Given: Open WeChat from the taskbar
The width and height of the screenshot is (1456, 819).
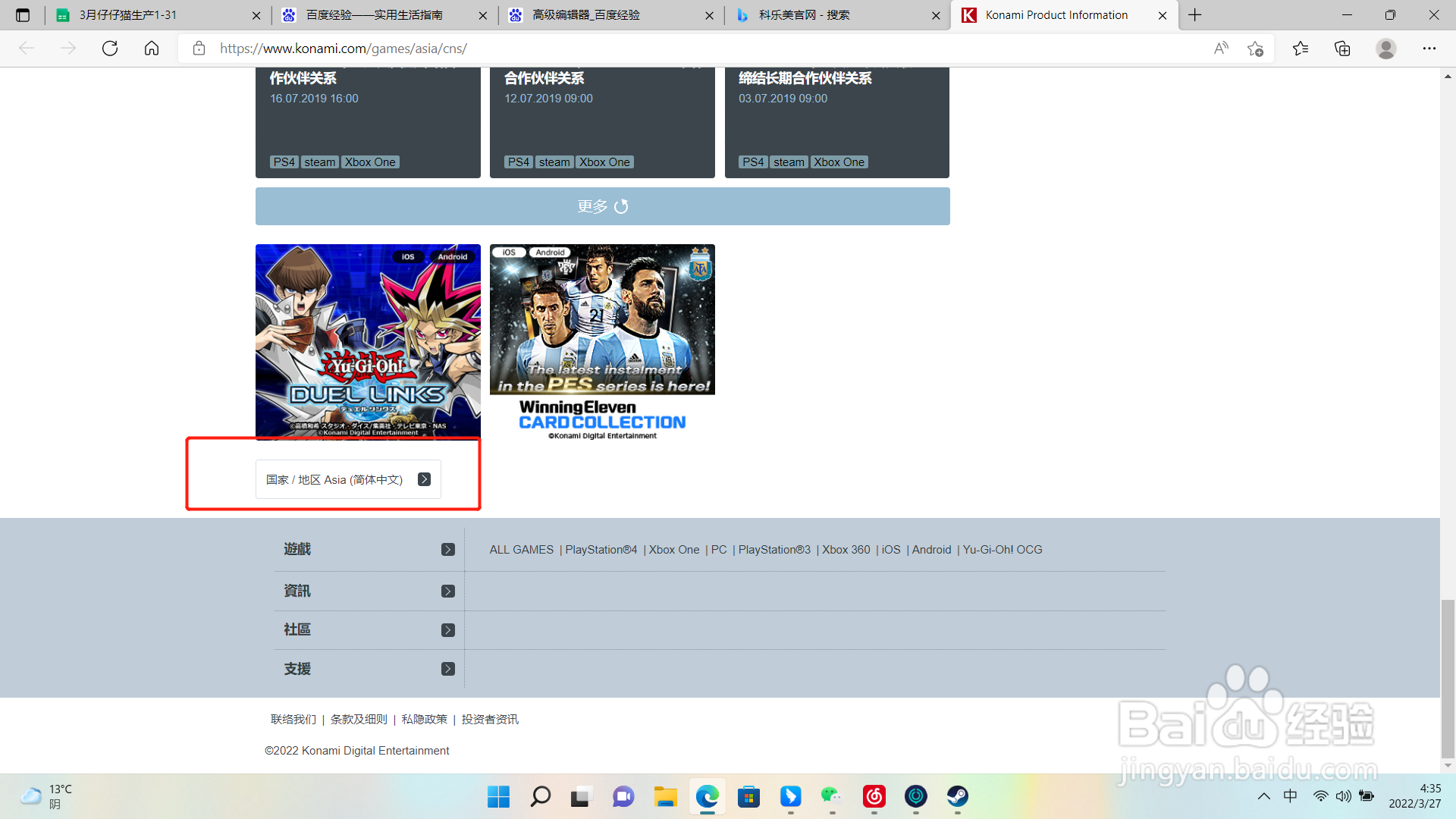Looking at the screenshot, I should point(831,796).
